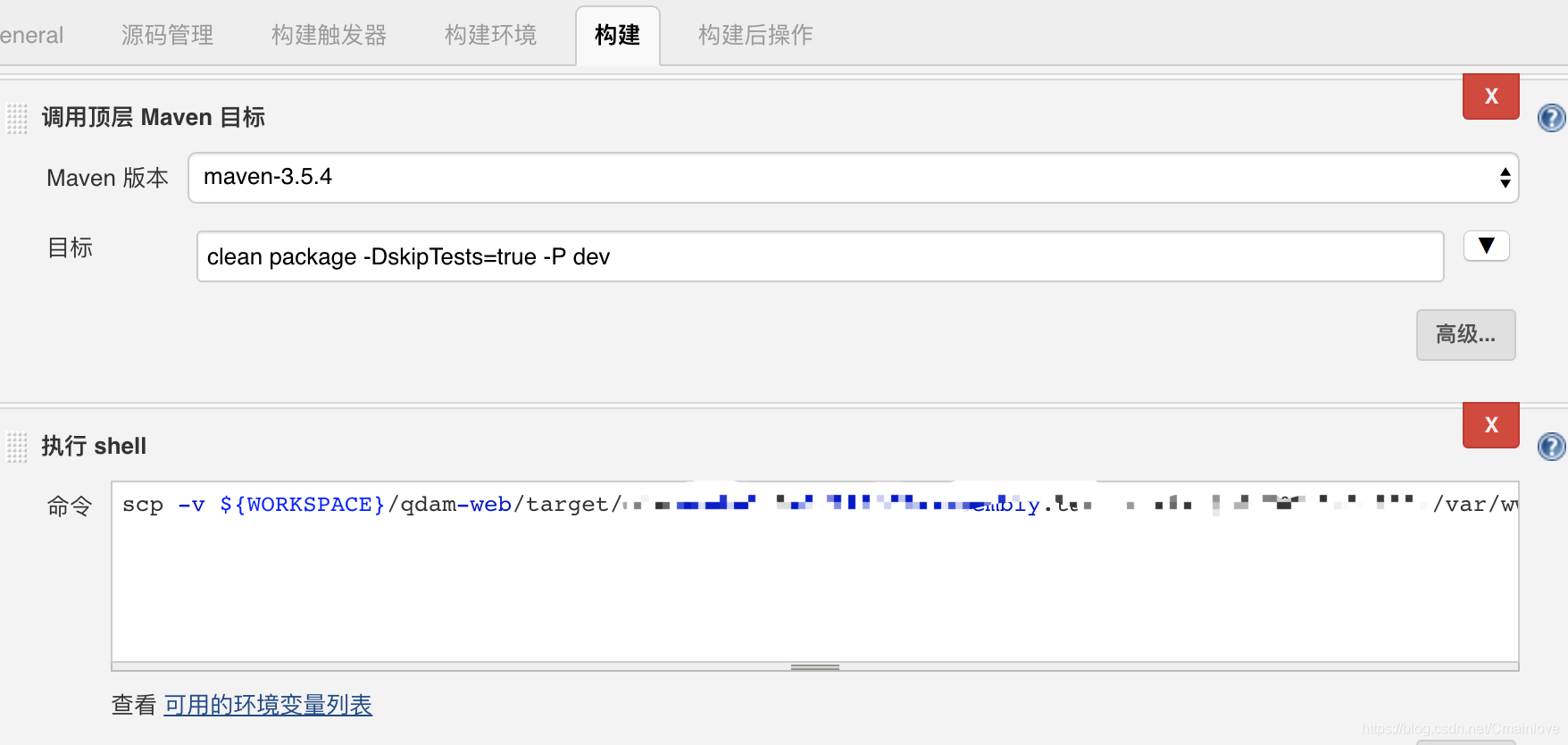Switch to the 构建触发器 tab
The height and width of the screenshot is (745, 1568).
click(x=329, y=35)
